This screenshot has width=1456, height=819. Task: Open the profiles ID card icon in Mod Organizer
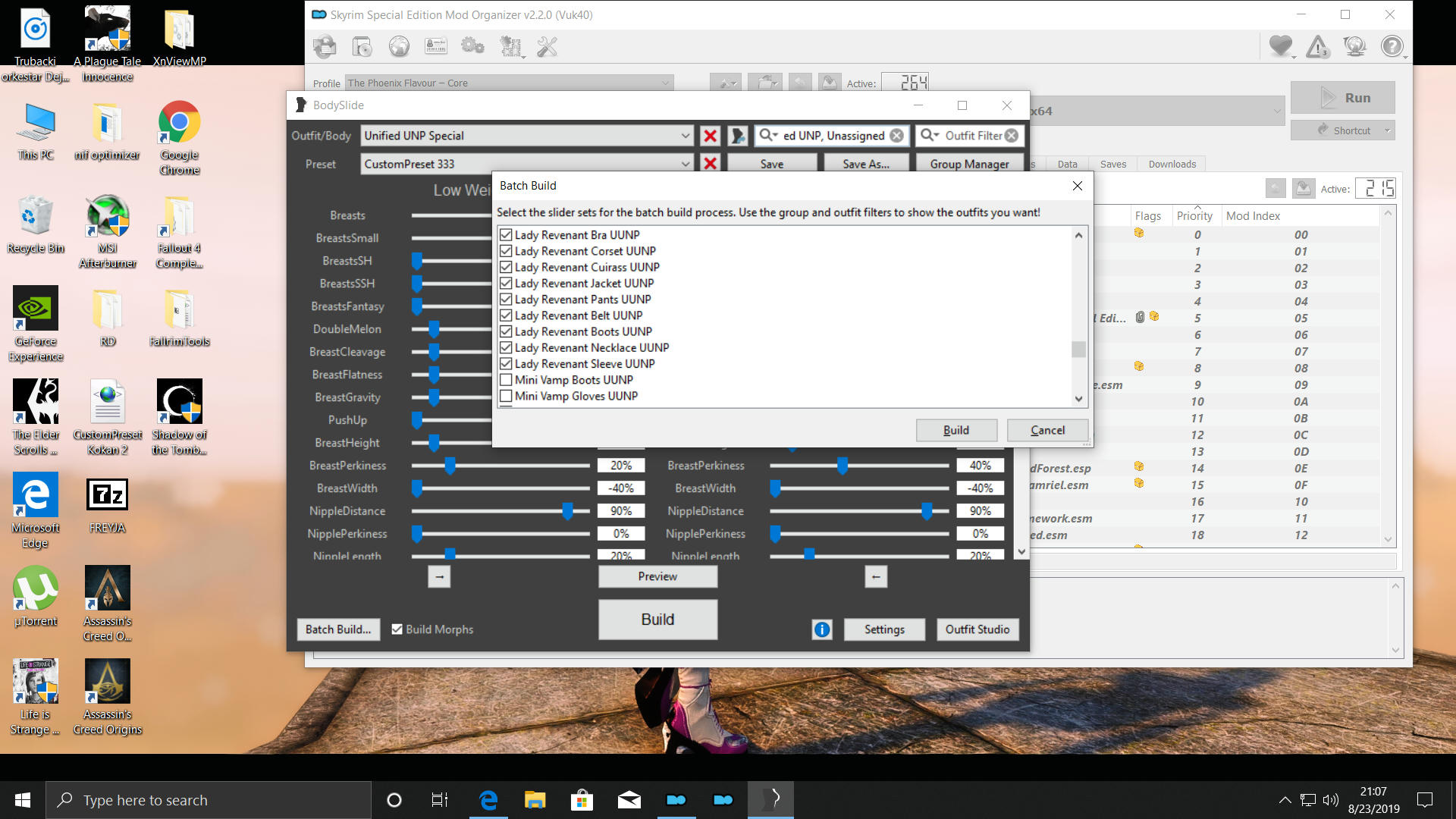[x=436, y=47]
